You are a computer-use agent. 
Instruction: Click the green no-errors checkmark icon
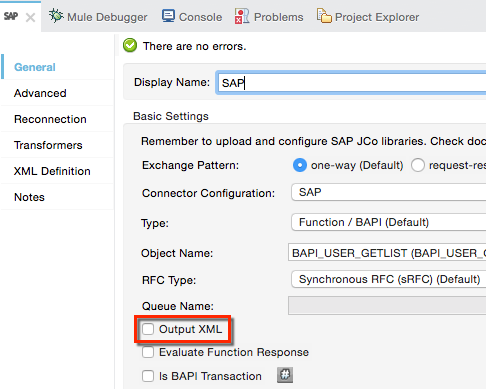click(130, 46)
